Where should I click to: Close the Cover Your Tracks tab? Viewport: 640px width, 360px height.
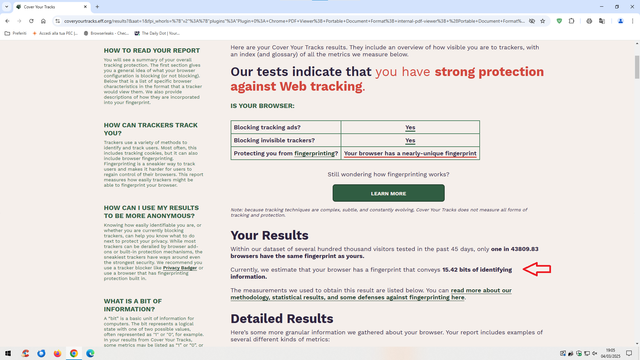[x=85, y=7]
